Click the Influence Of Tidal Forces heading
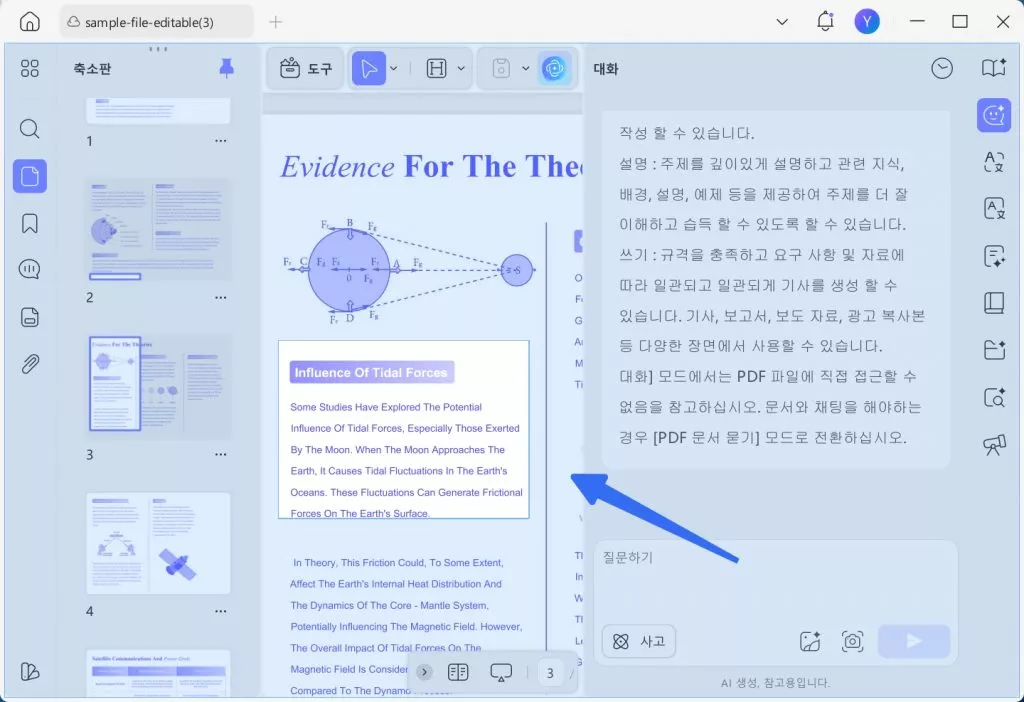Viewport: 1024px width, 702px height. click(x=371, y=372)
